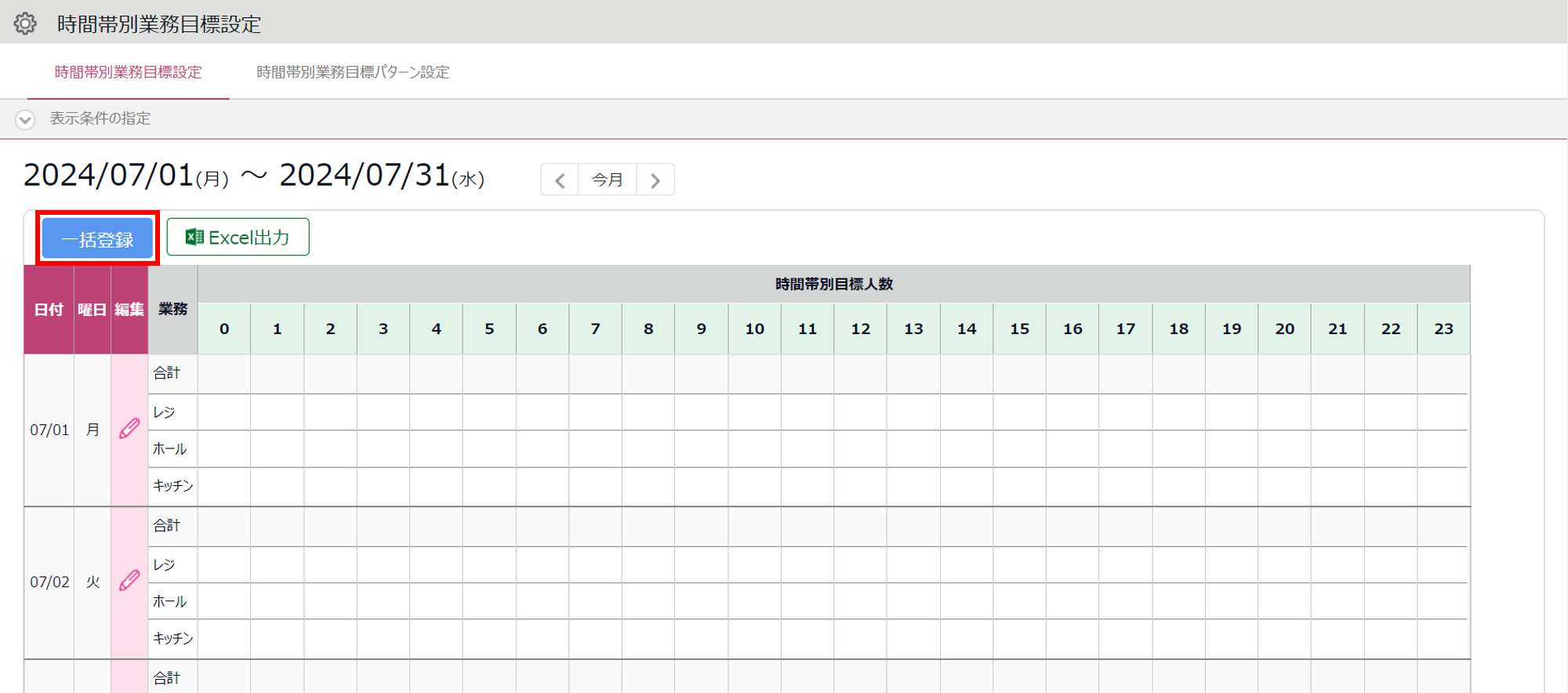The image size is (1568, 693).
Task: Click the end date 2024/07/31
Action: tap(365, 175)
